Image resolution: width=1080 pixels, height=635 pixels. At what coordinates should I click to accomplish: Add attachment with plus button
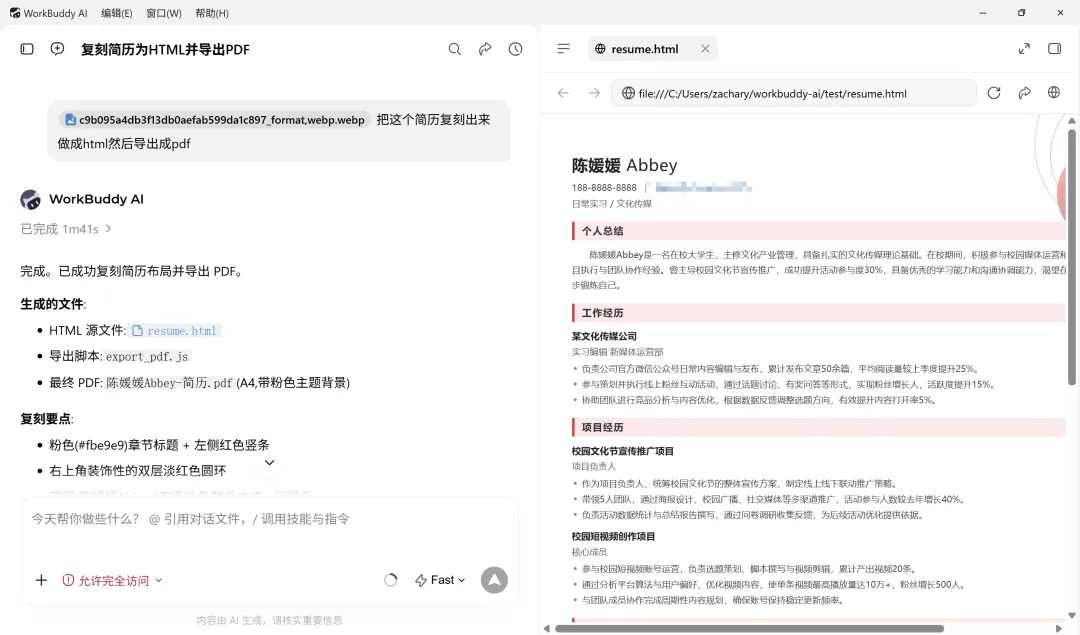coord(41,580)
